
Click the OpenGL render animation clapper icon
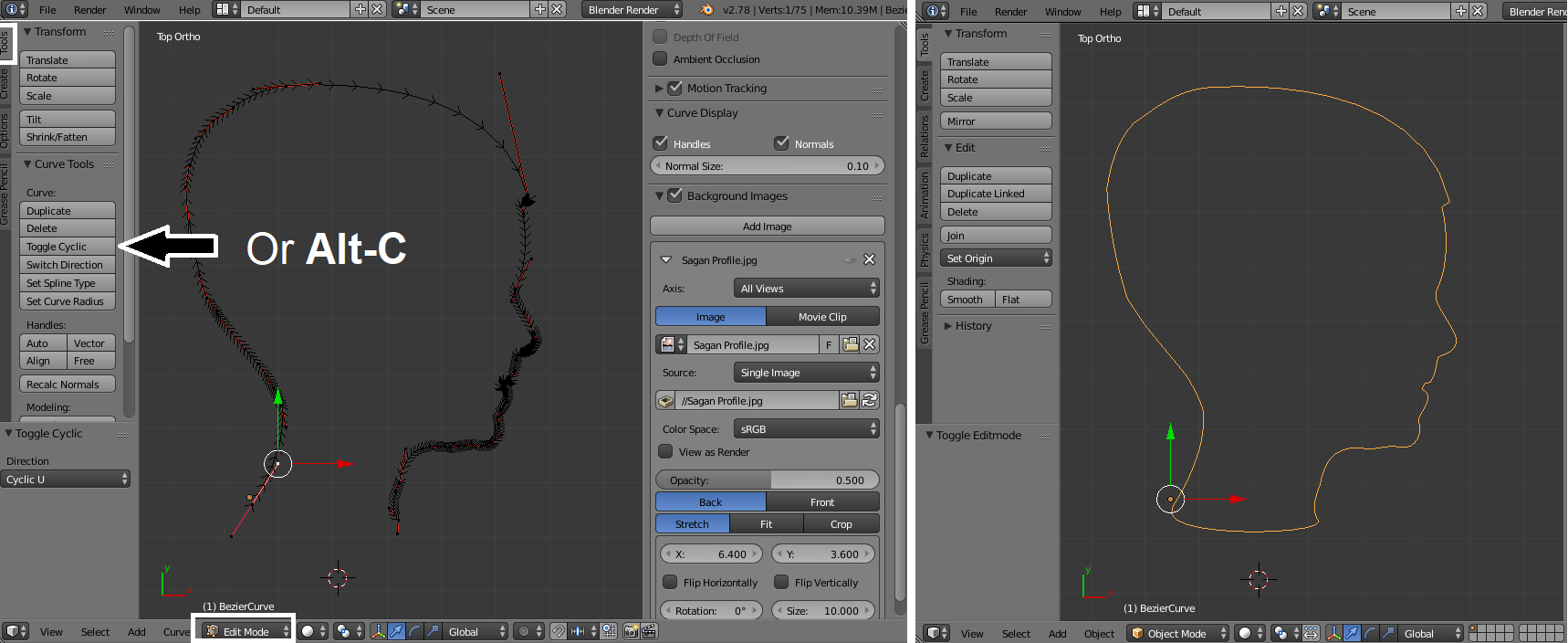(649, 631)
